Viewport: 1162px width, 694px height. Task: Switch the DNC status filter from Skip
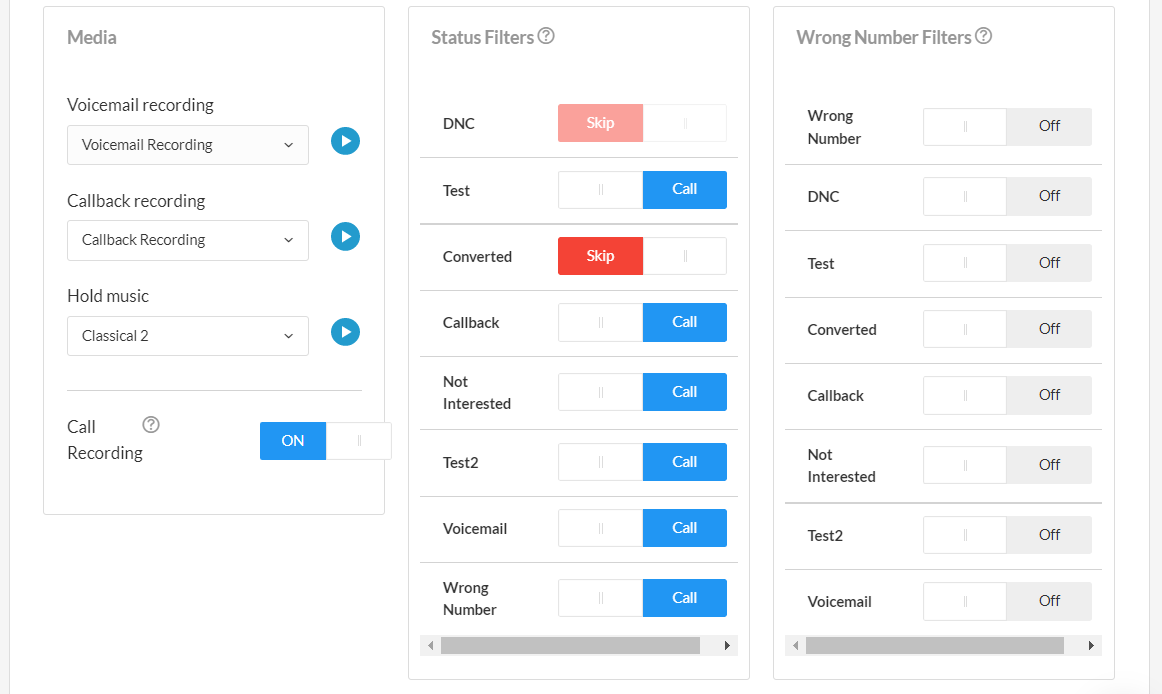click(x=642, y=123)
